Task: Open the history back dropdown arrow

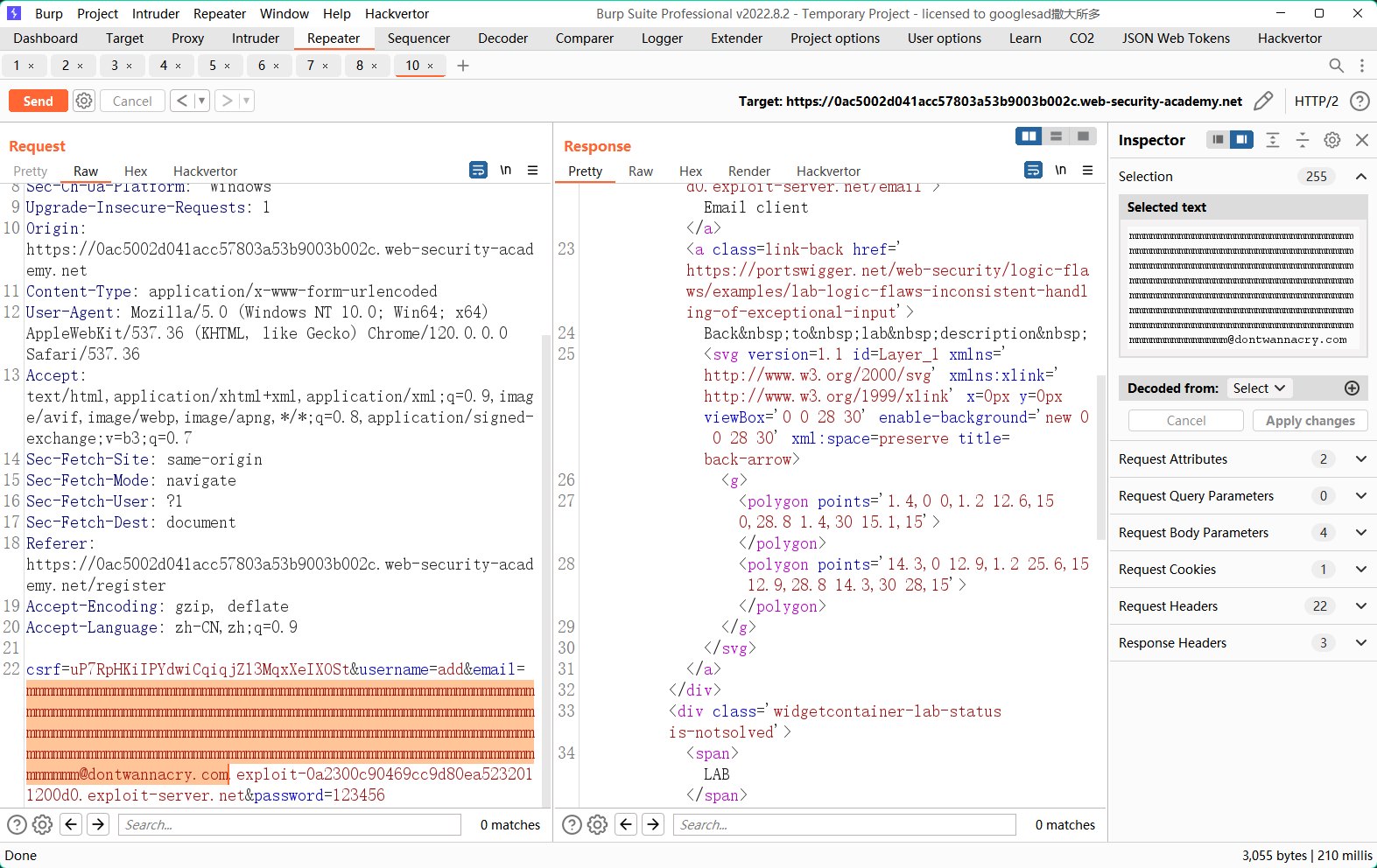Action: coord(201,101)
